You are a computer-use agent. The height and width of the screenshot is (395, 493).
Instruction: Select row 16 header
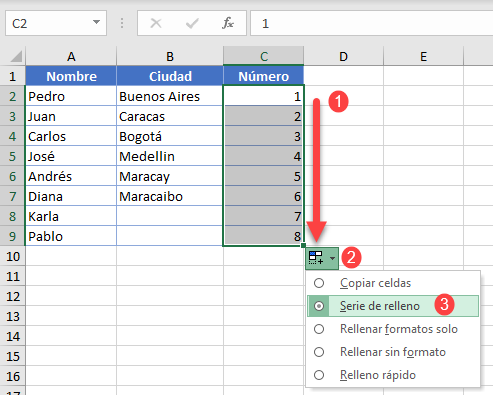point(13,376)
